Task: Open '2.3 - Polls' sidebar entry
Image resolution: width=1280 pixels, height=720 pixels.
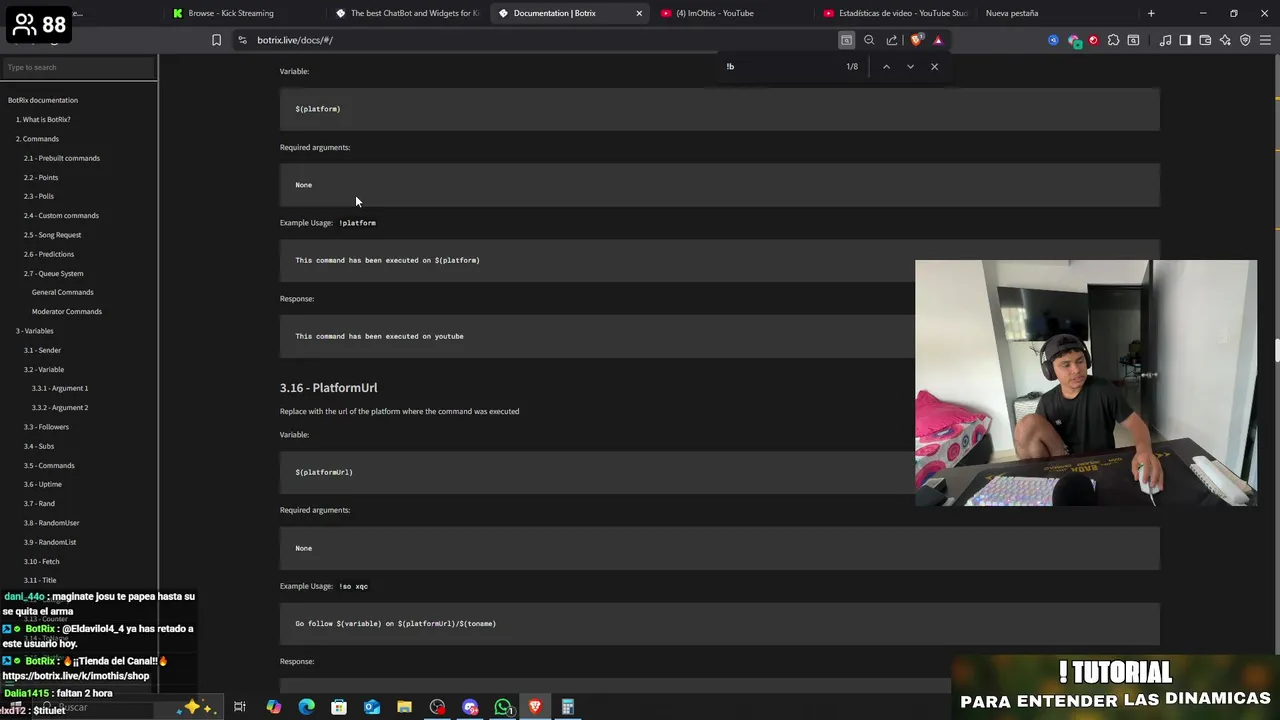Action: [39, 196]
